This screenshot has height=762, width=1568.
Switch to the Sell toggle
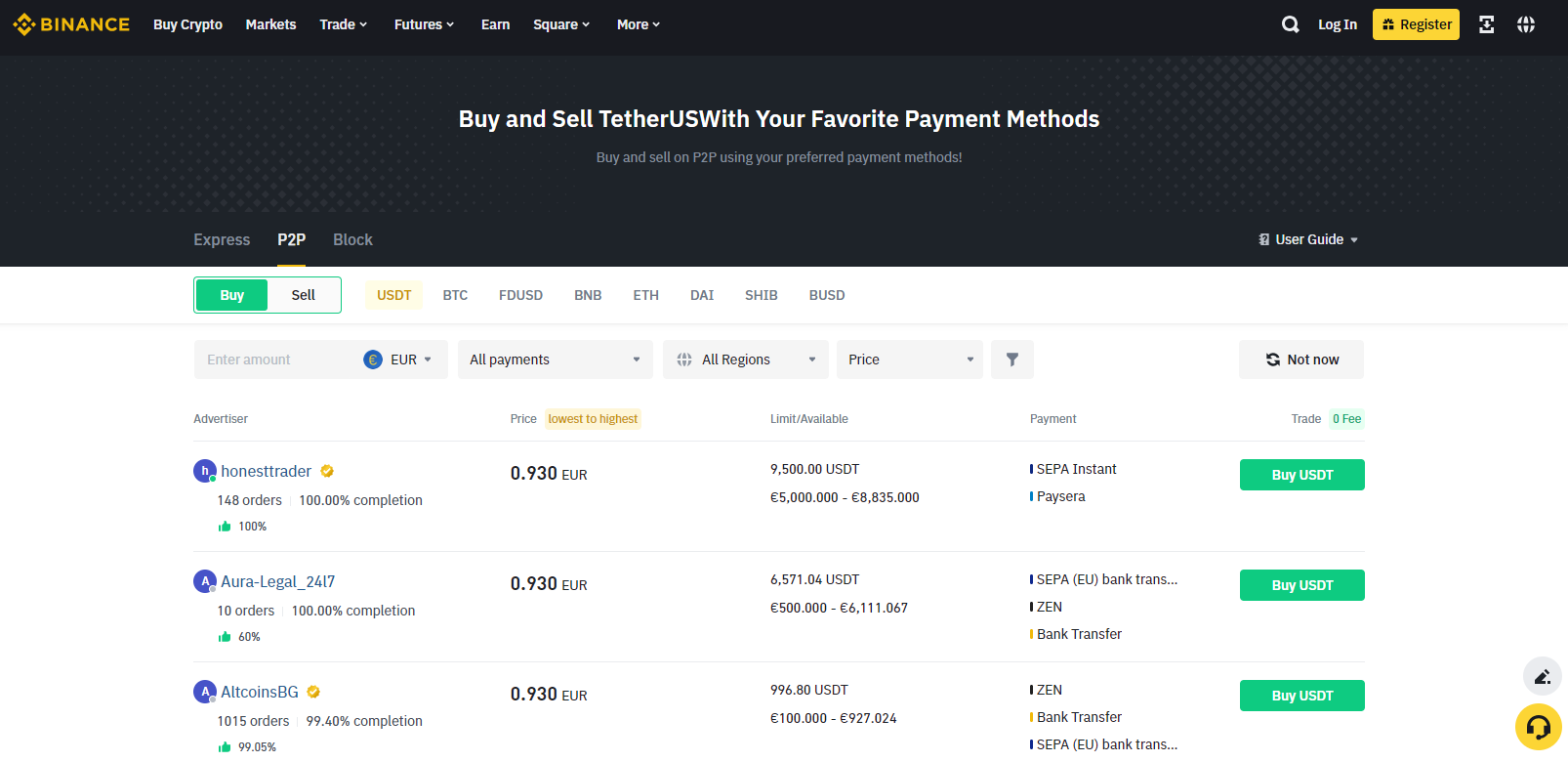click(304, 295)
